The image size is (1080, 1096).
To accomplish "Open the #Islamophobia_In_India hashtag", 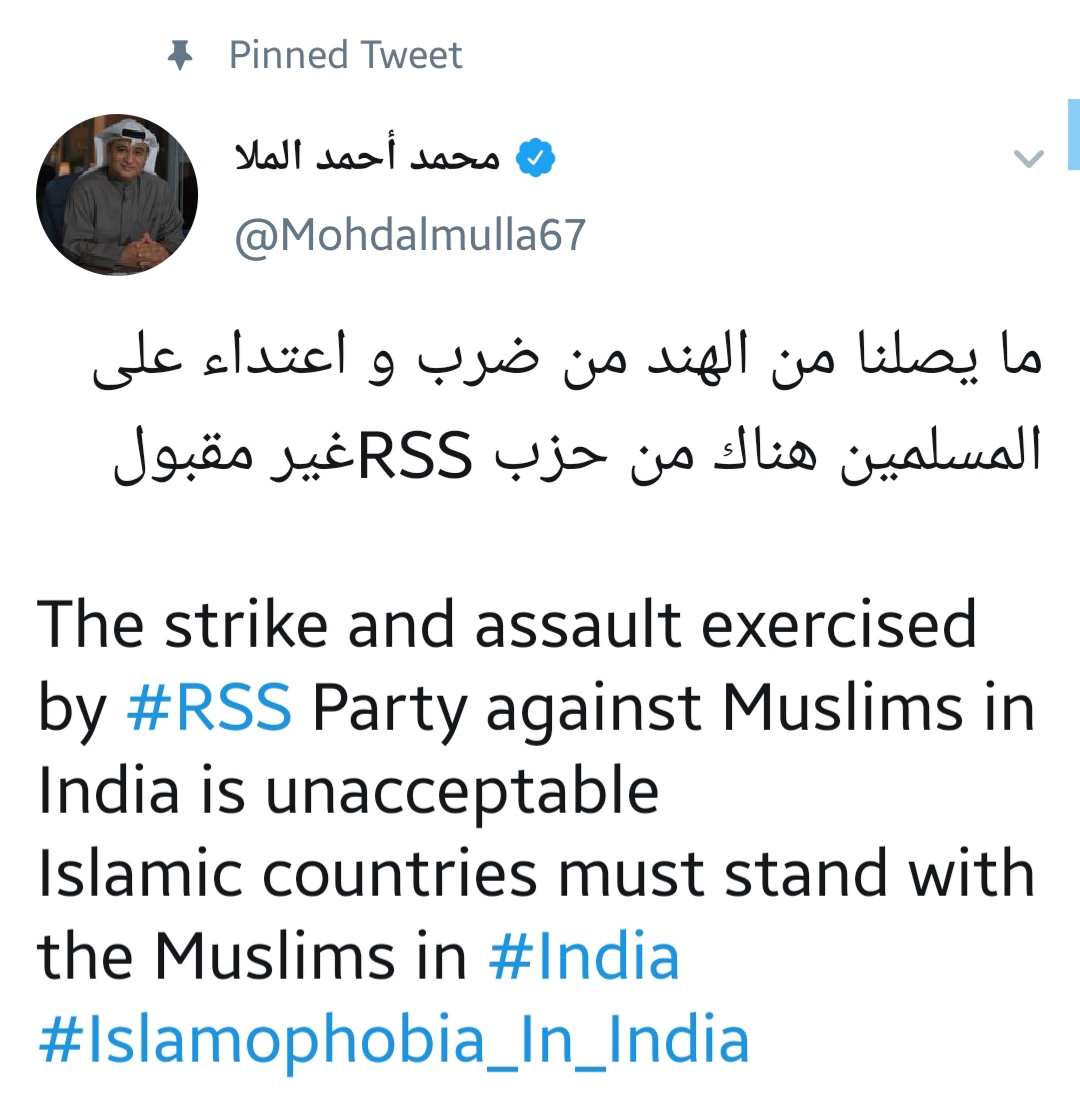I will pos(394,1039).
